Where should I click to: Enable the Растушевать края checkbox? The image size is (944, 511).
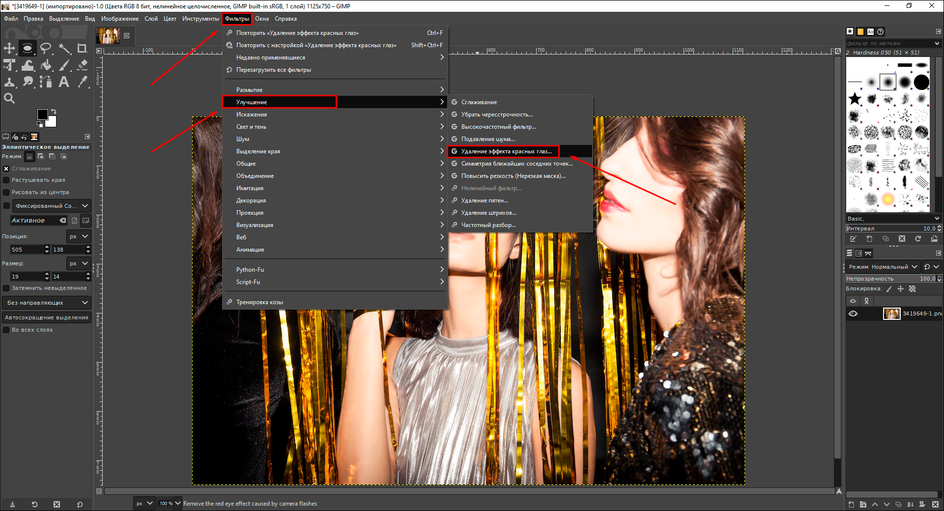pyautogui.click(x=7, y=180)
